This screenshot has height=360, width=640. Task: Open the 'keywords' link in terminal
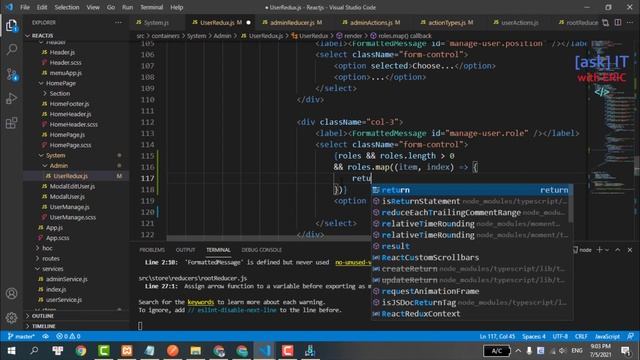click(x=200, y=302)
